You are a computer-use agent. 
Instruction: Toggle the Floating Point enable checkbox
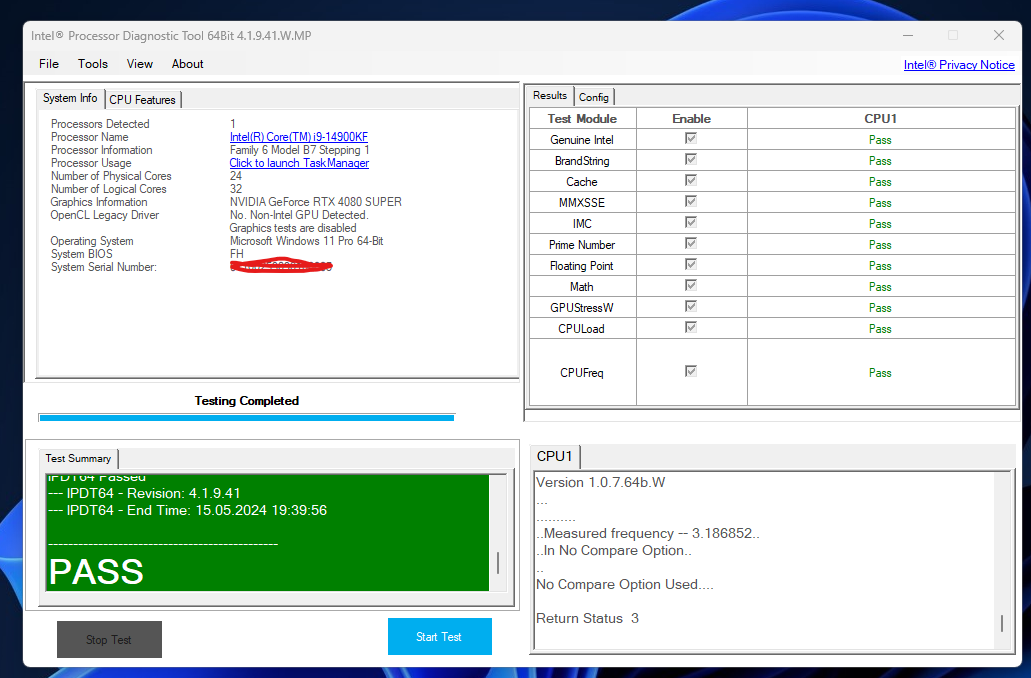click(690, 264)
